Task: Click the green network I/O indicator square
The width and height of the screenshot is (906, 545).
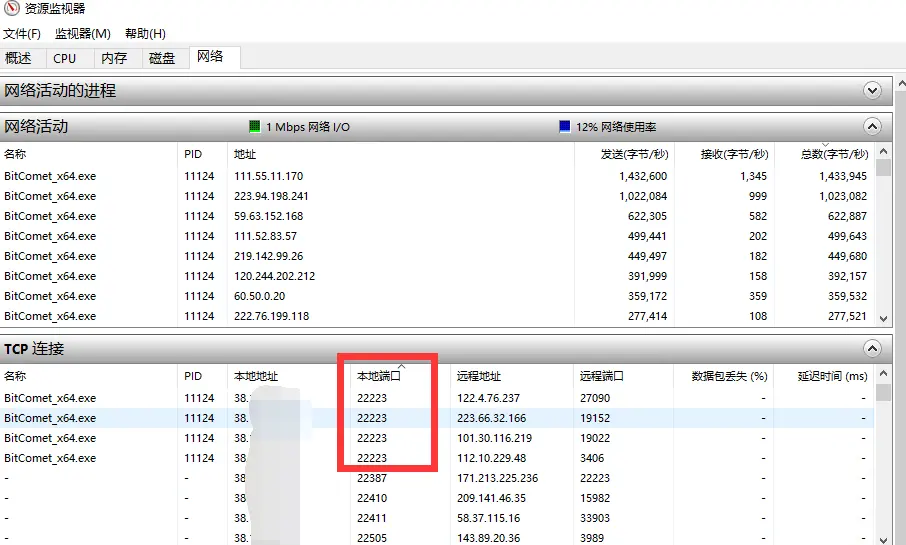Action: pos(254,127)
